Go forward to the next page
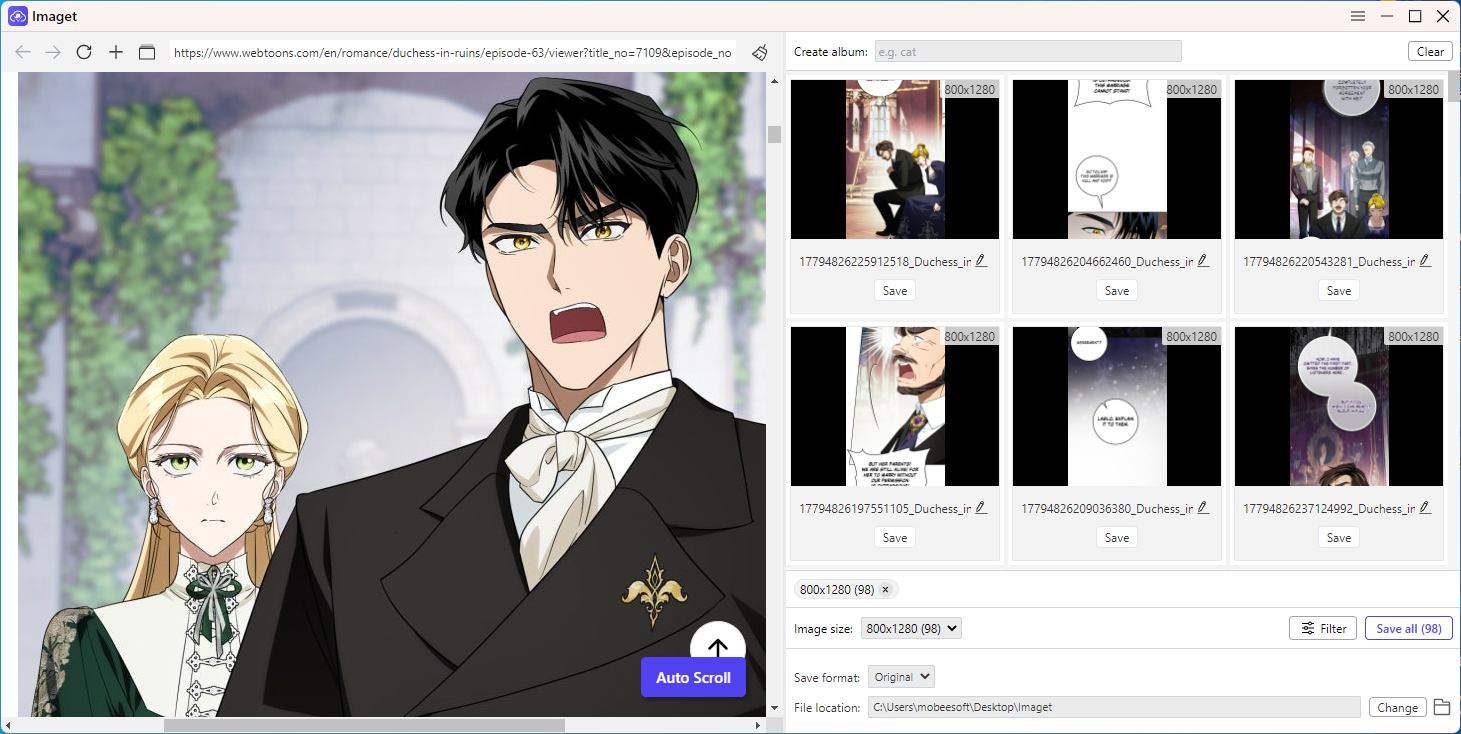This screenshot has height=734, width=1461. coord(53,52)
